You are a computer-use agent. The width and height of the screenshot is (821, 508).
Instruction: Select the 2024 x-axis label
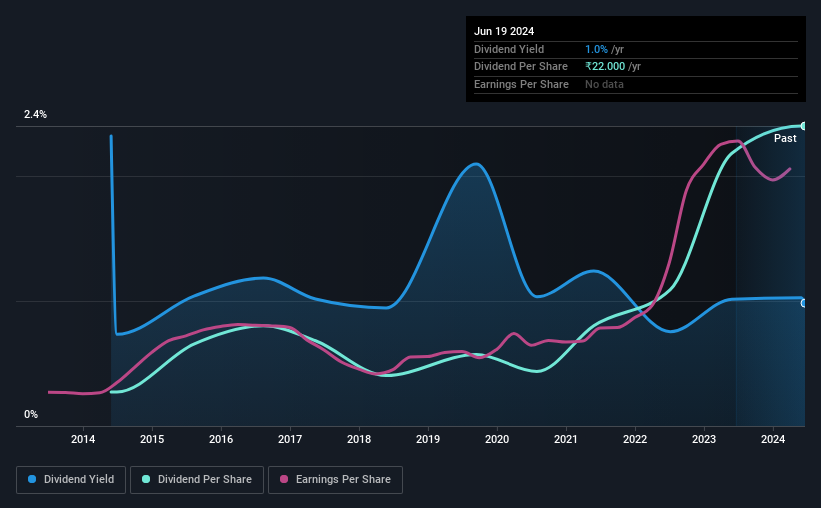coord(773,439)
